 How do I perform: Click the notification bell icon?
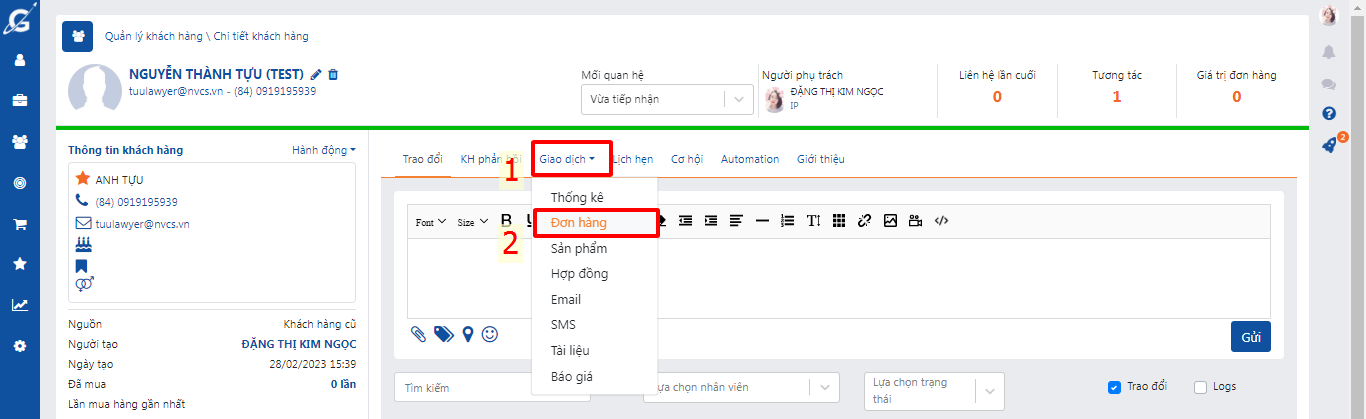(1329, 52)
